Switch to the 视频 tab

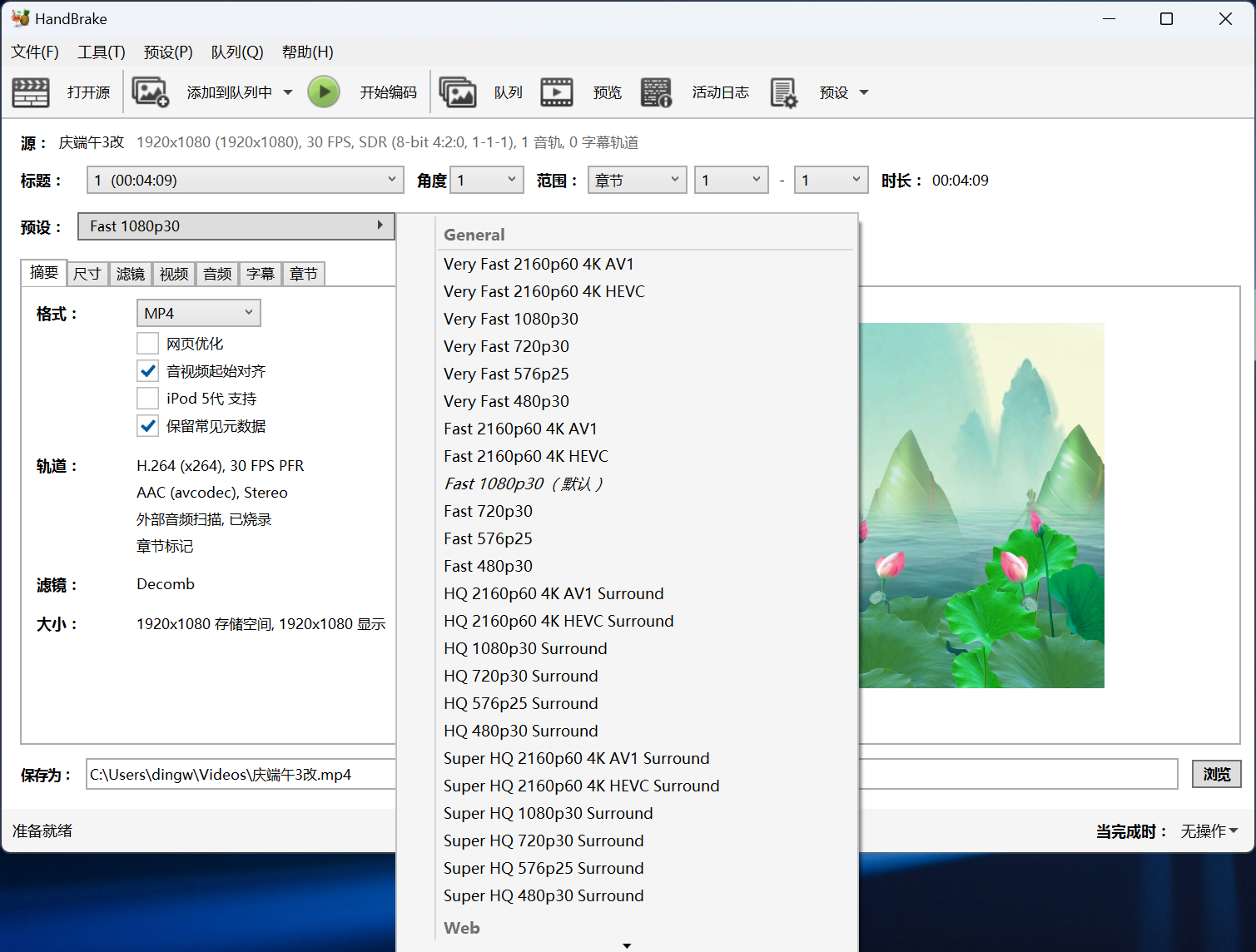click(x=174, y=274)
